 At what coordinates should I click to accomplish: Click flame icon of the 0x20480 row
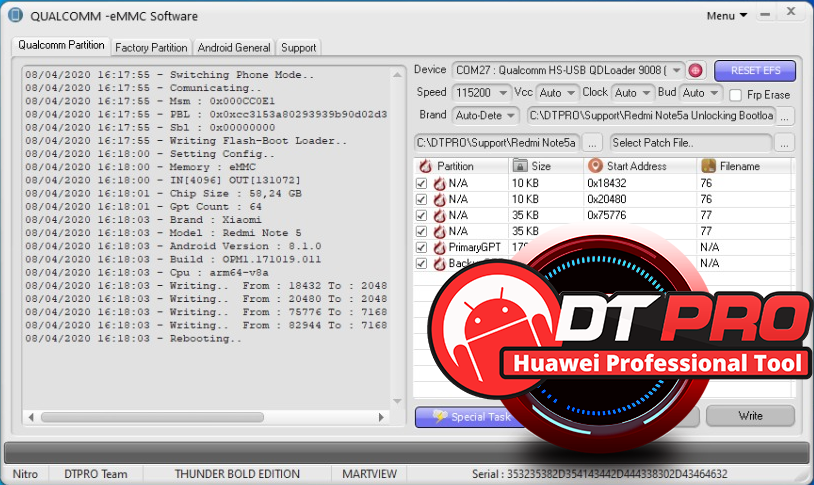click(440, 199)
